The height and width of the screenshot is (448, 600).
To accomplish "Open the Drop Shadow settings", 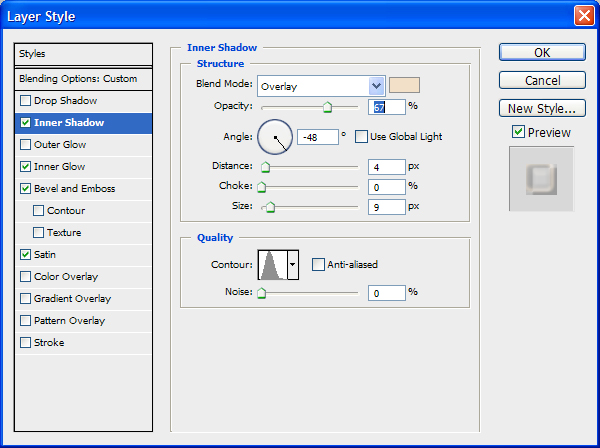I will tap(65, 101).
